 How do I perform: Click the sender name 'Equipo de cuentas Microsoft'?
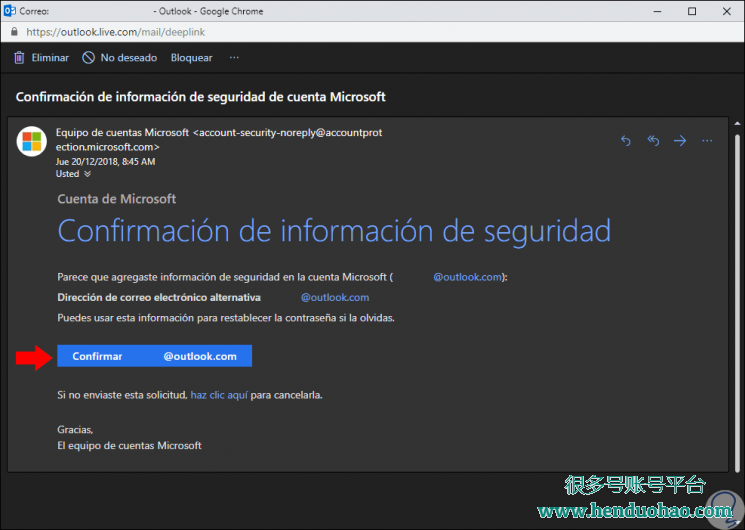[x=122, y=133]
